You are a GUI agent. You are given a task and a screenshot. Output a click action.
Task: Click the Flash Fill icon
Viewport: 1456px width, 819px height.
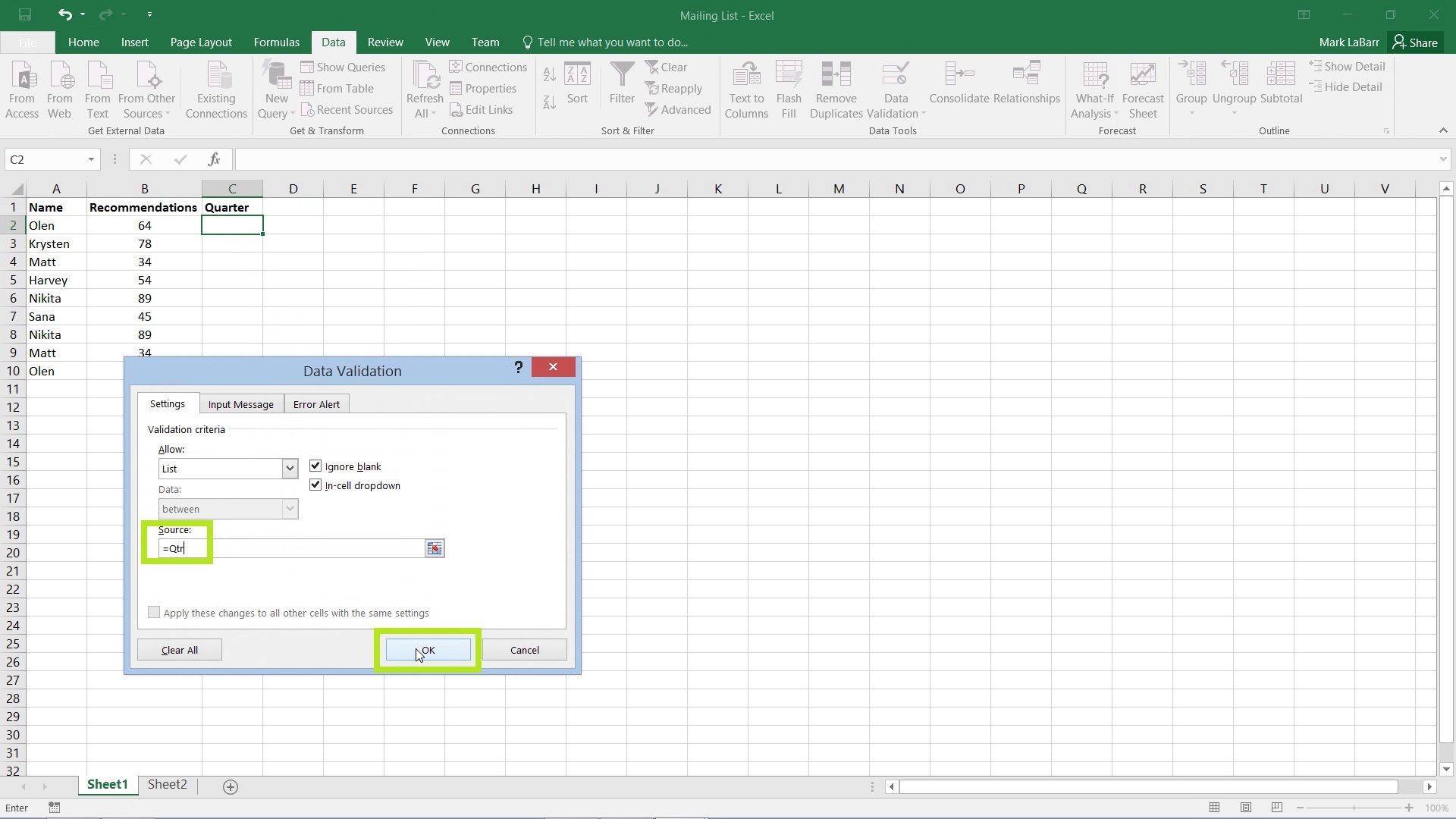(x=789, y=88)
